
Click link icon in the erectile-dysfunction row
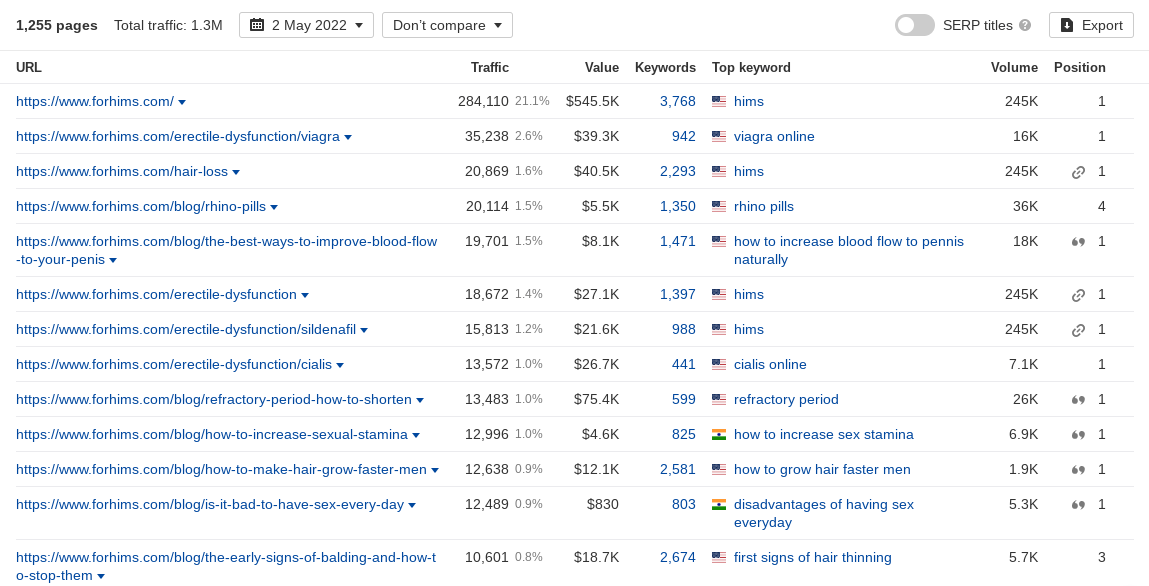point(1078,295)
